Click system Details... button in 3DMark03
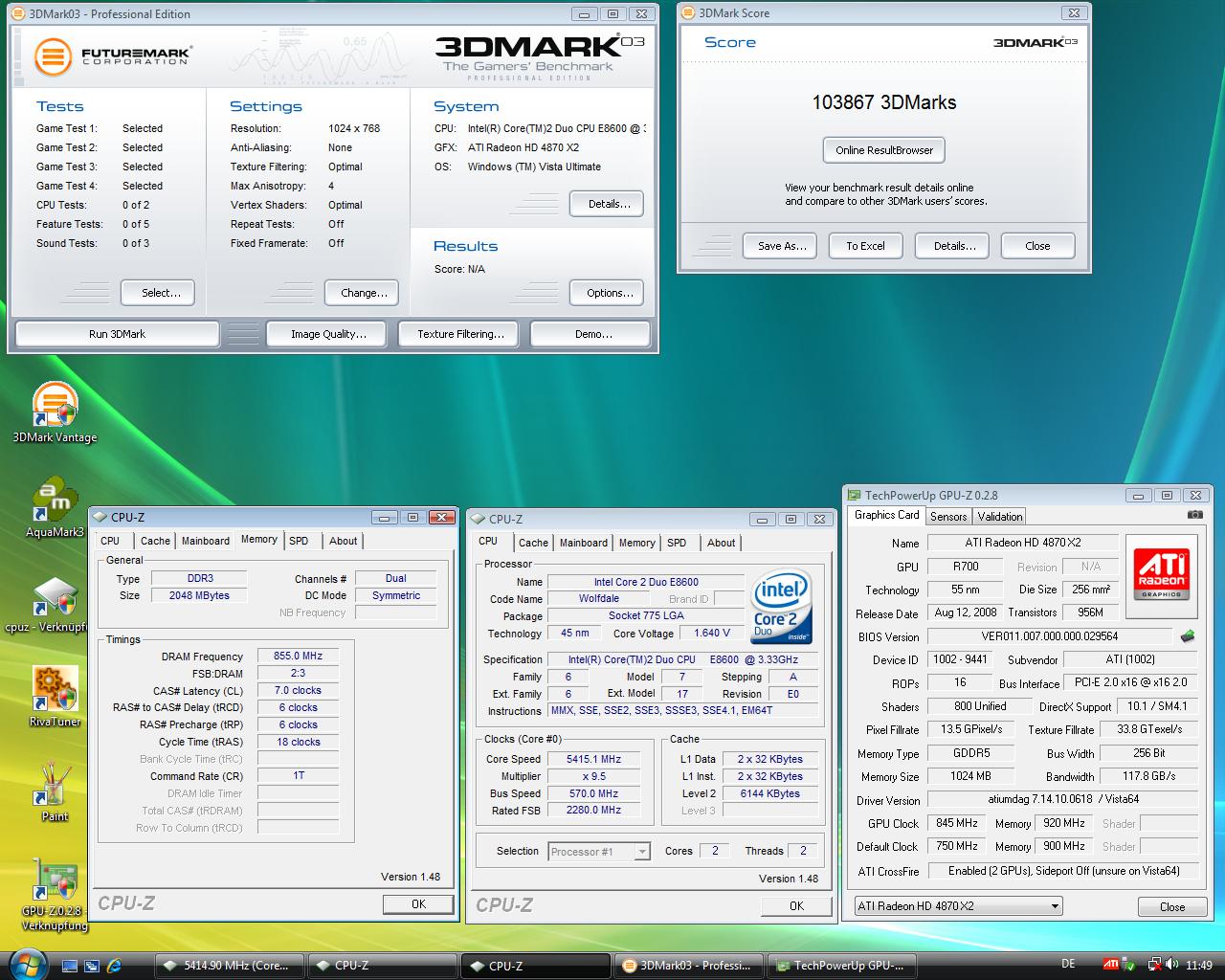This screenshot has height=980, width=1225. click(609, 204)
